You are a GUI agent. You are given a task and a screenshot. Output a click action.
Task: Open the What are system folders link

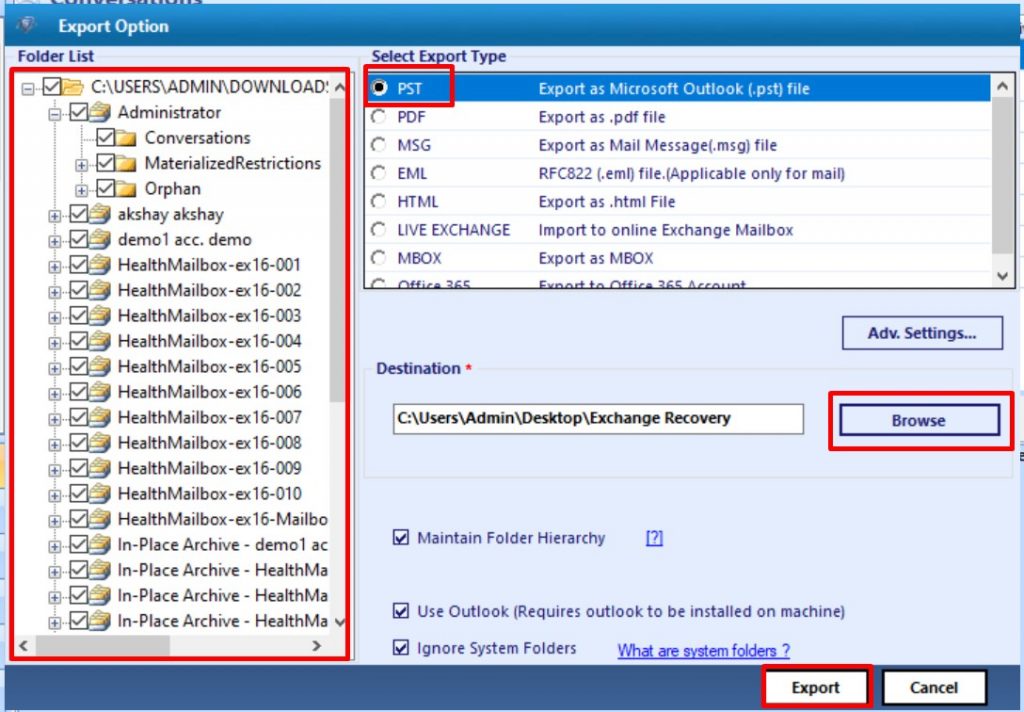point(703,650)
